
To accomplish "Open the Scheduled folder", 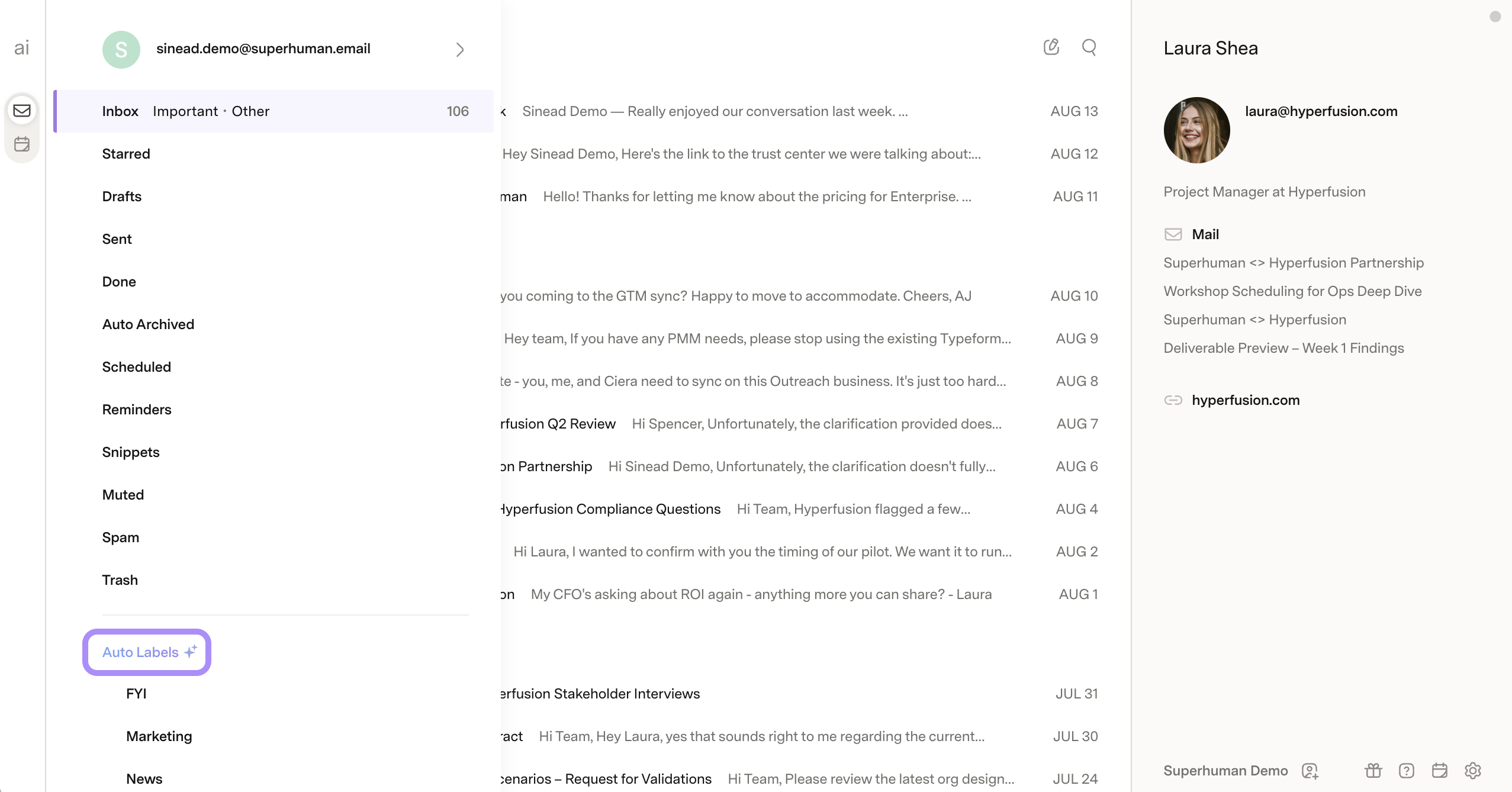I will coord(137,367).
